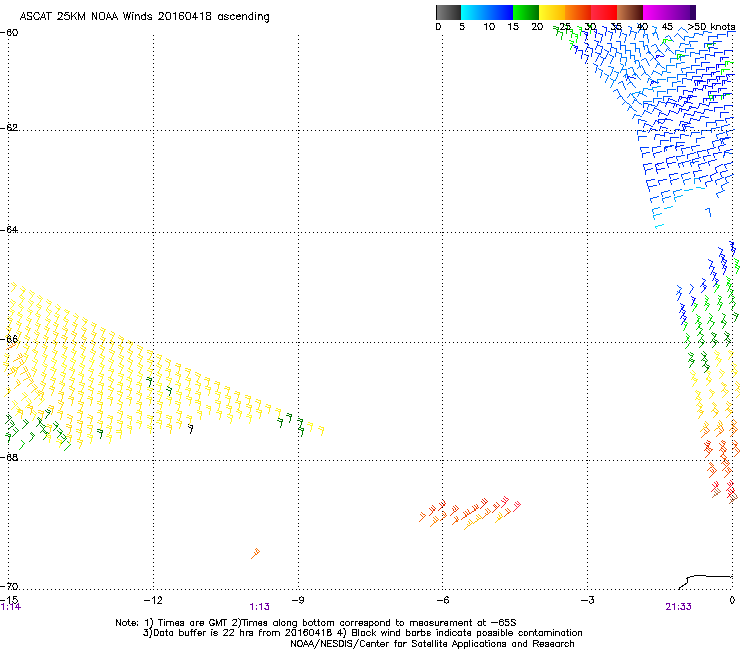The width and height of the screenshot is (740, 650).
Task: Click the '-3' longitude axis label
Action: [587, 600]
